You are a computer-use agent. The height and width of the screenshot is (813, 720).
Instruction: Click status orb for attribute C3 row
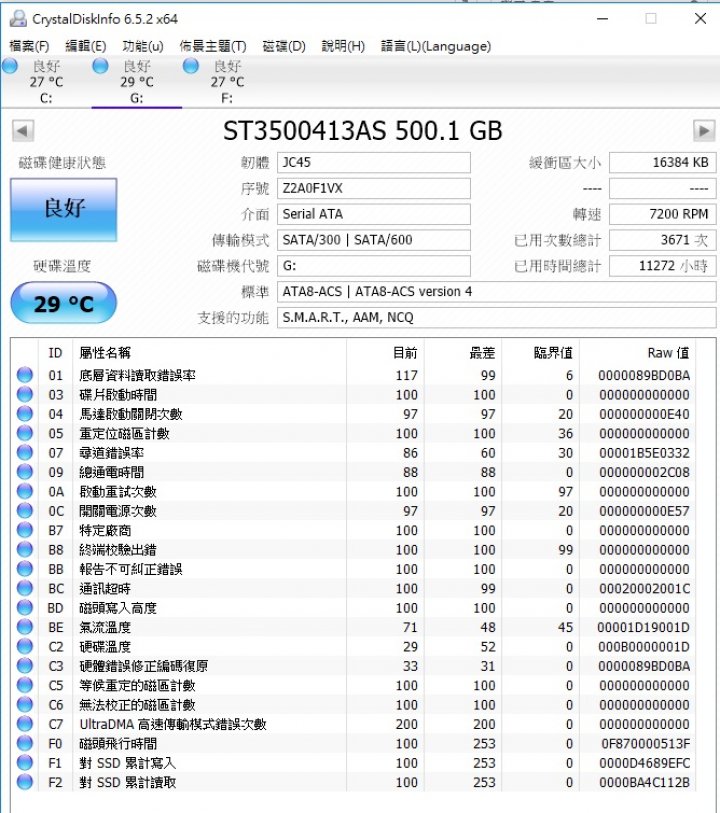coord(24,666)
